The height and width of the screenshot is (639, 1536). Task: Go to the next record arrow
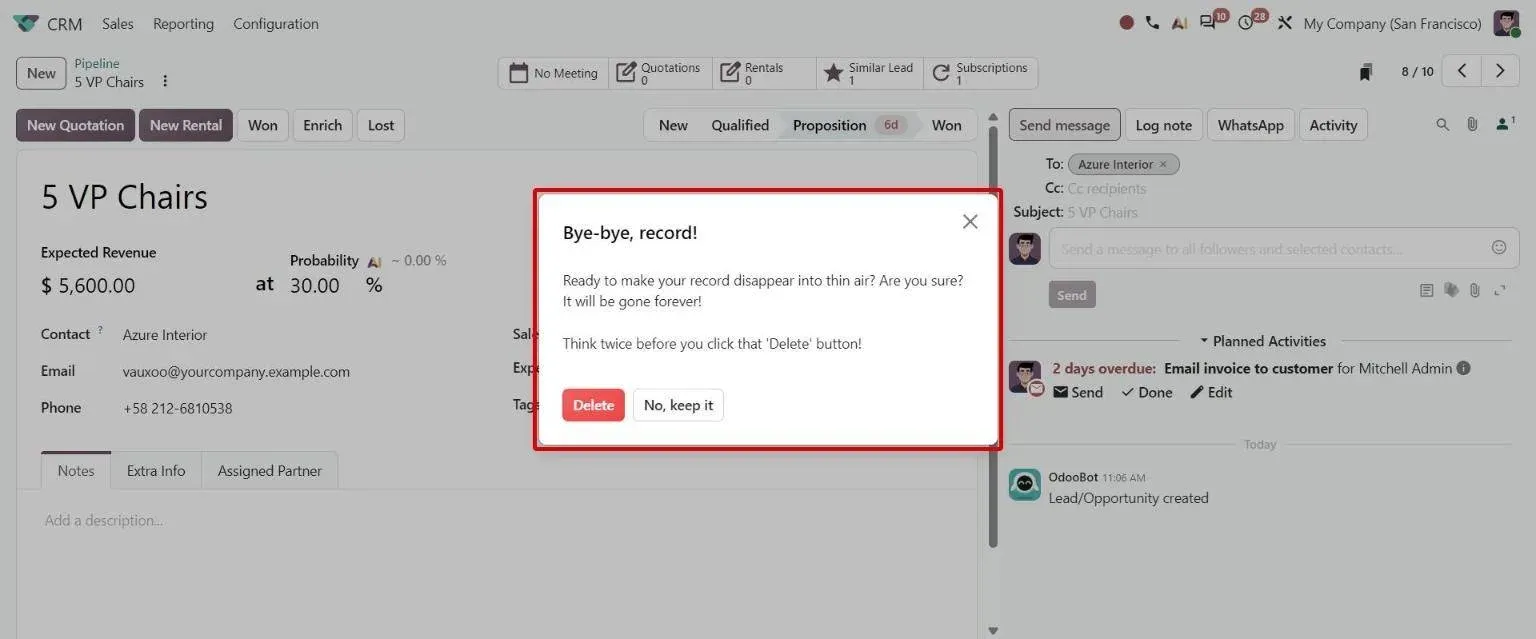point(1499,71)
